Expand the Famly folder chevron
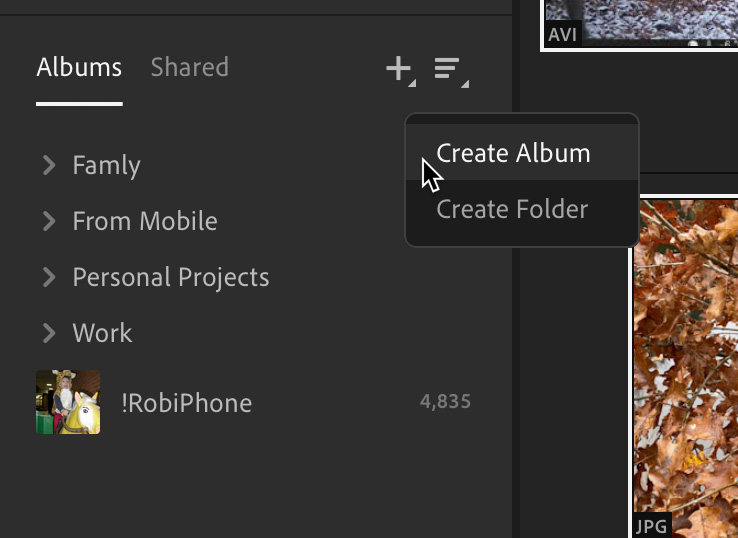The height and width of the screenshot is (538, 738). coord(48,165)
